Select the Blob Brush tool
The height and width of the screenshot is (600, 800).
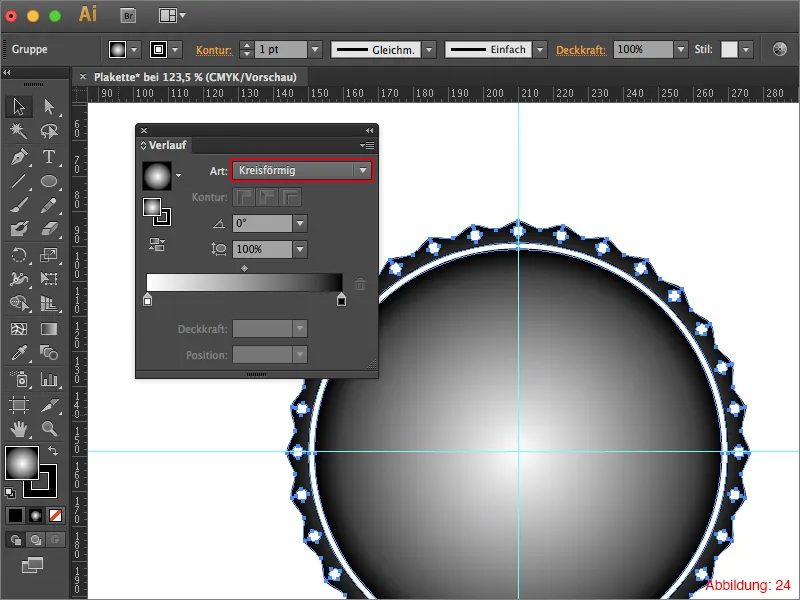click(19, 229)
